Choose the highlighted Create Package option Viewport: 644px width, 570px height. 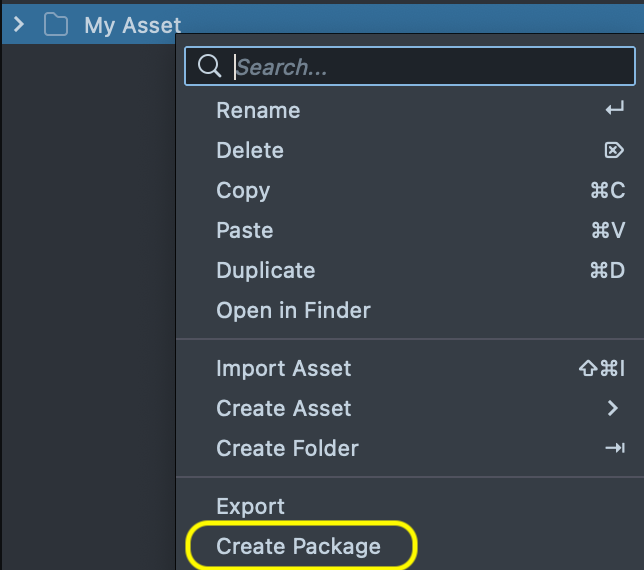pyautogui.click(x=299, y=546)
